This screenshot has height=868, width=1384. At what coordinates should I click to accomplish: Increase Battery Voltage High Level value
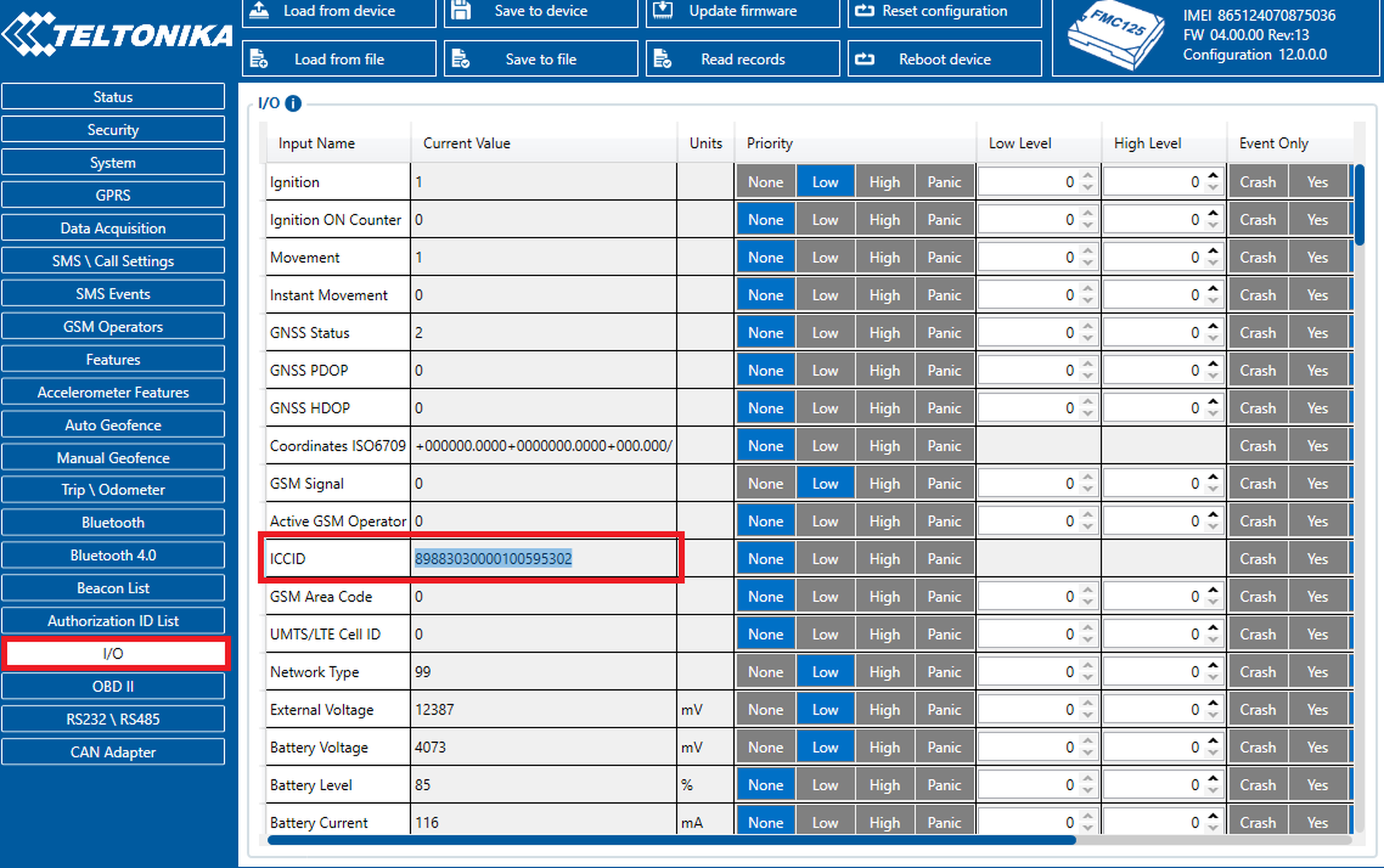(x=1213, y=741)
